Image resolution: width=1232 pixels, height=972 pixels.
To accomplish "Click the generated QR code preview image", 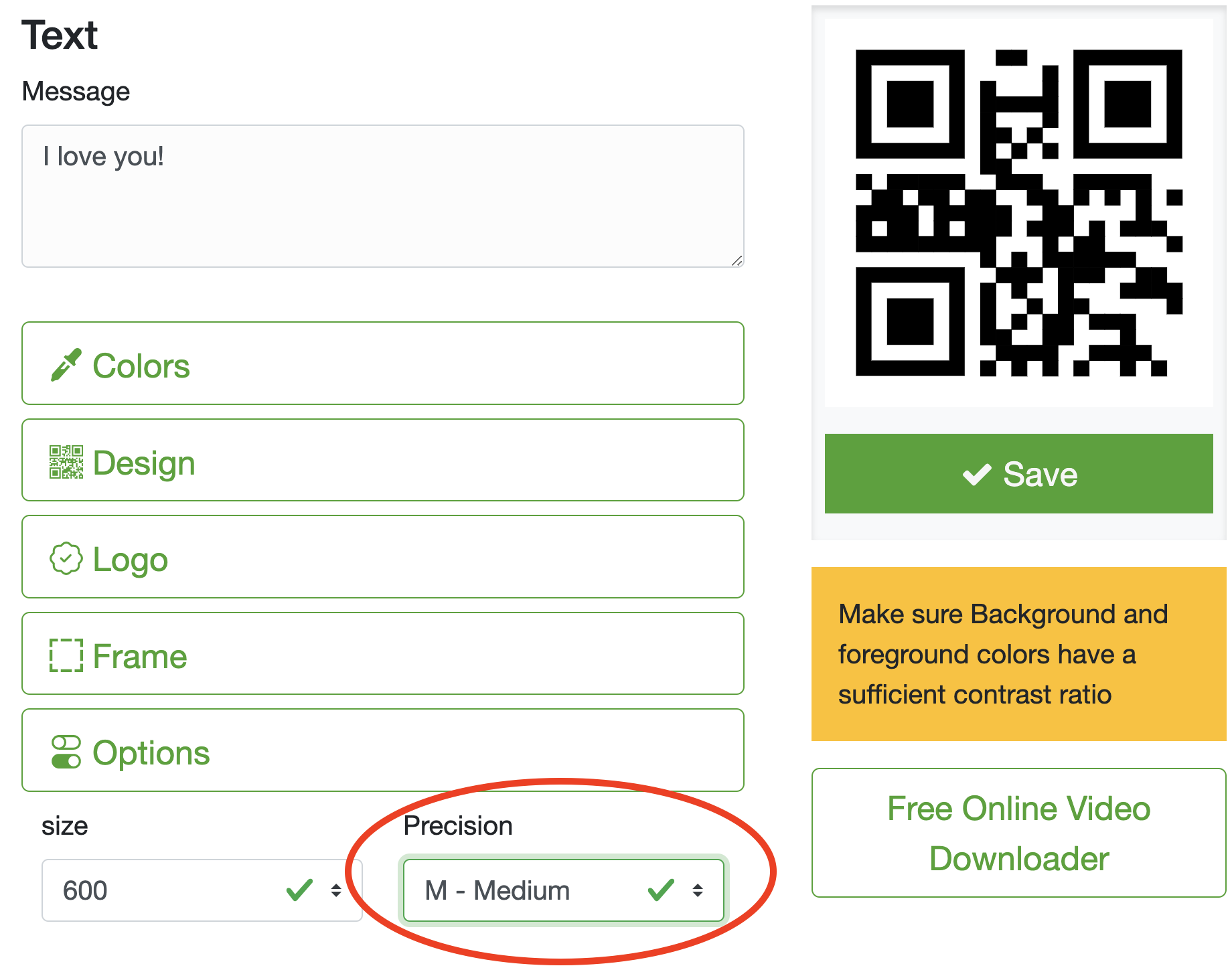I will tap(1019, 213).
